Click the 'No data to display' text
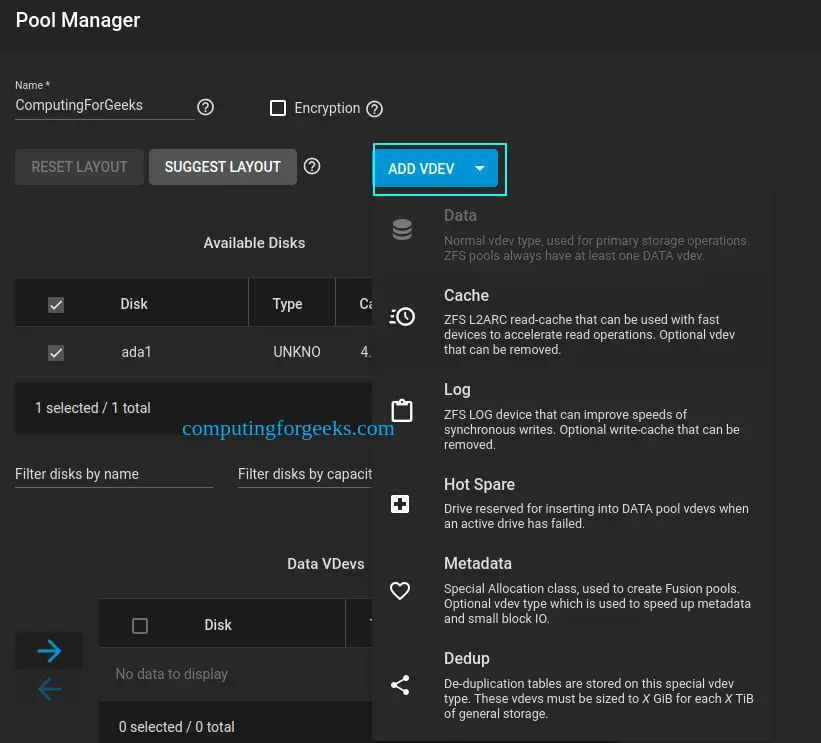821x743 pixels. pos(172,674)
